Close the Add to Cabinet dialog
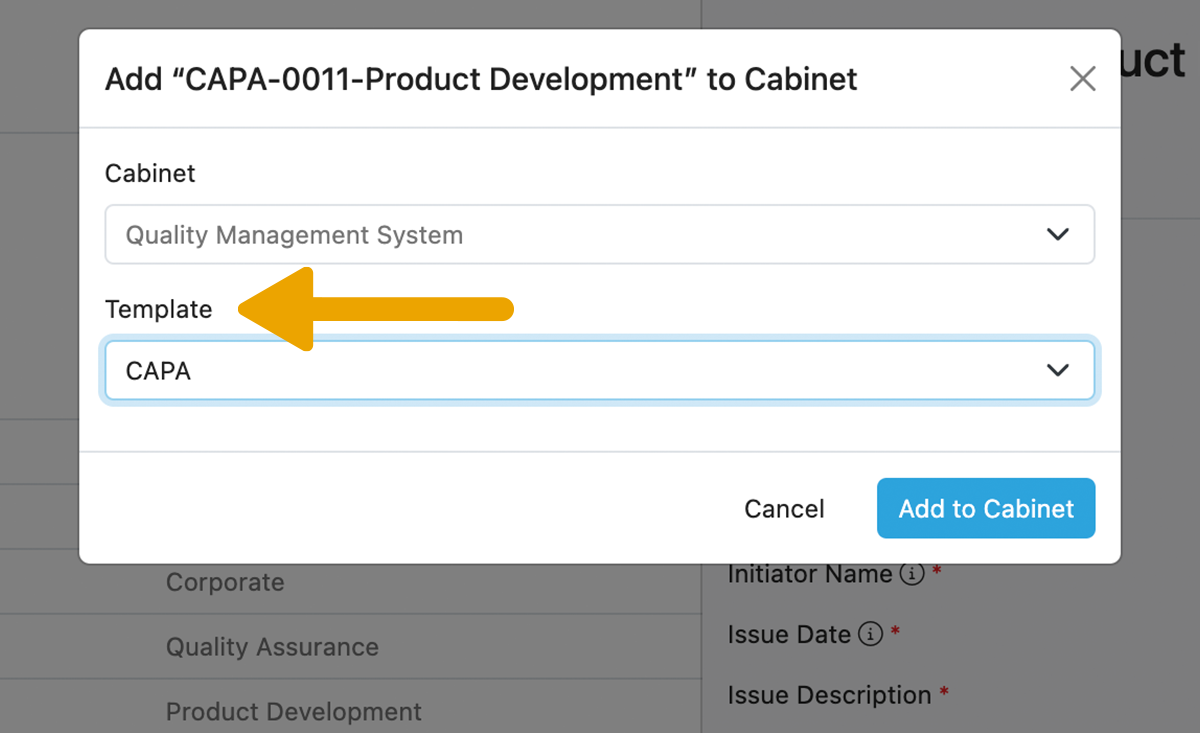Viewport: 1200px width, 733px height. pos(1082,79)
